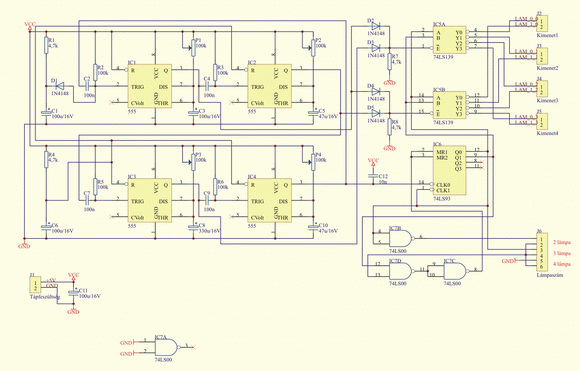Click the '2 lámpa' red label
The height and width of the screenshot is (371, 580).
[x=562, y=243]
